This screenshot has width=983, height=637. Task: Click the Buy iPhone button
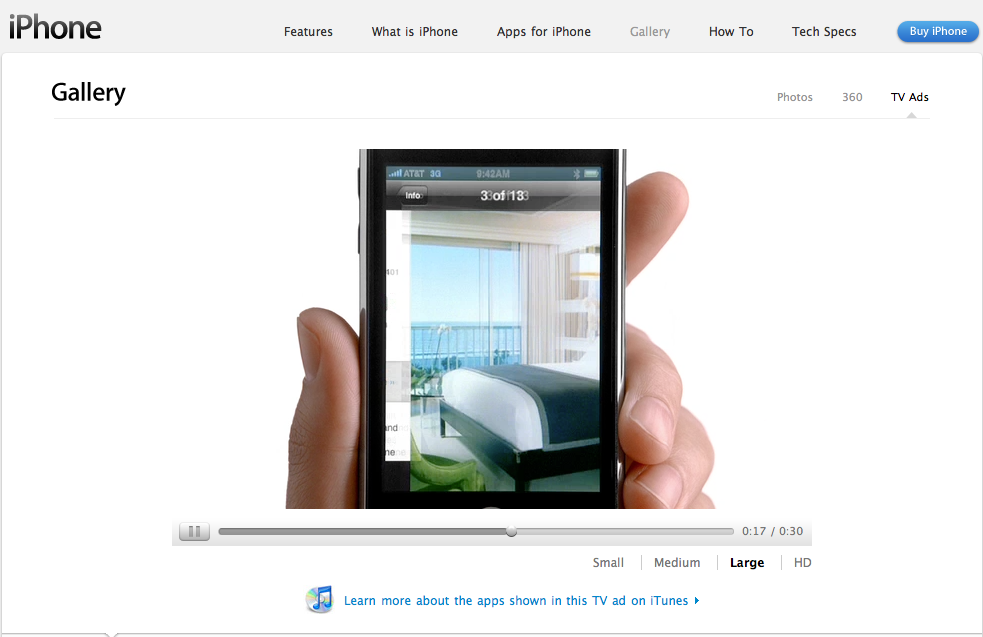click(938, 31)
